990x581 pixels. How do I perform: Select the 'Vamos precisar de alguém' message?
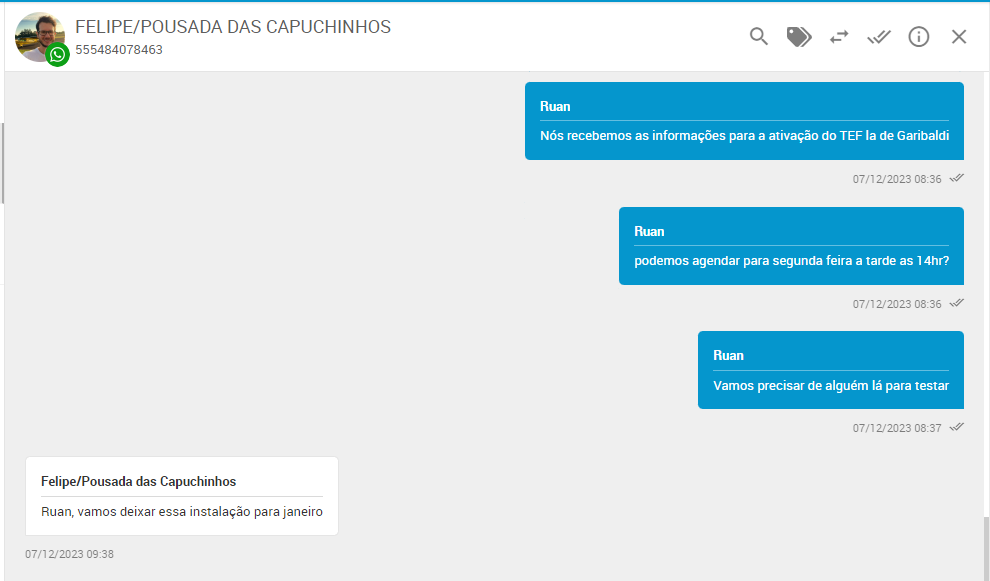pyautogui.click(x=830, y=385)
